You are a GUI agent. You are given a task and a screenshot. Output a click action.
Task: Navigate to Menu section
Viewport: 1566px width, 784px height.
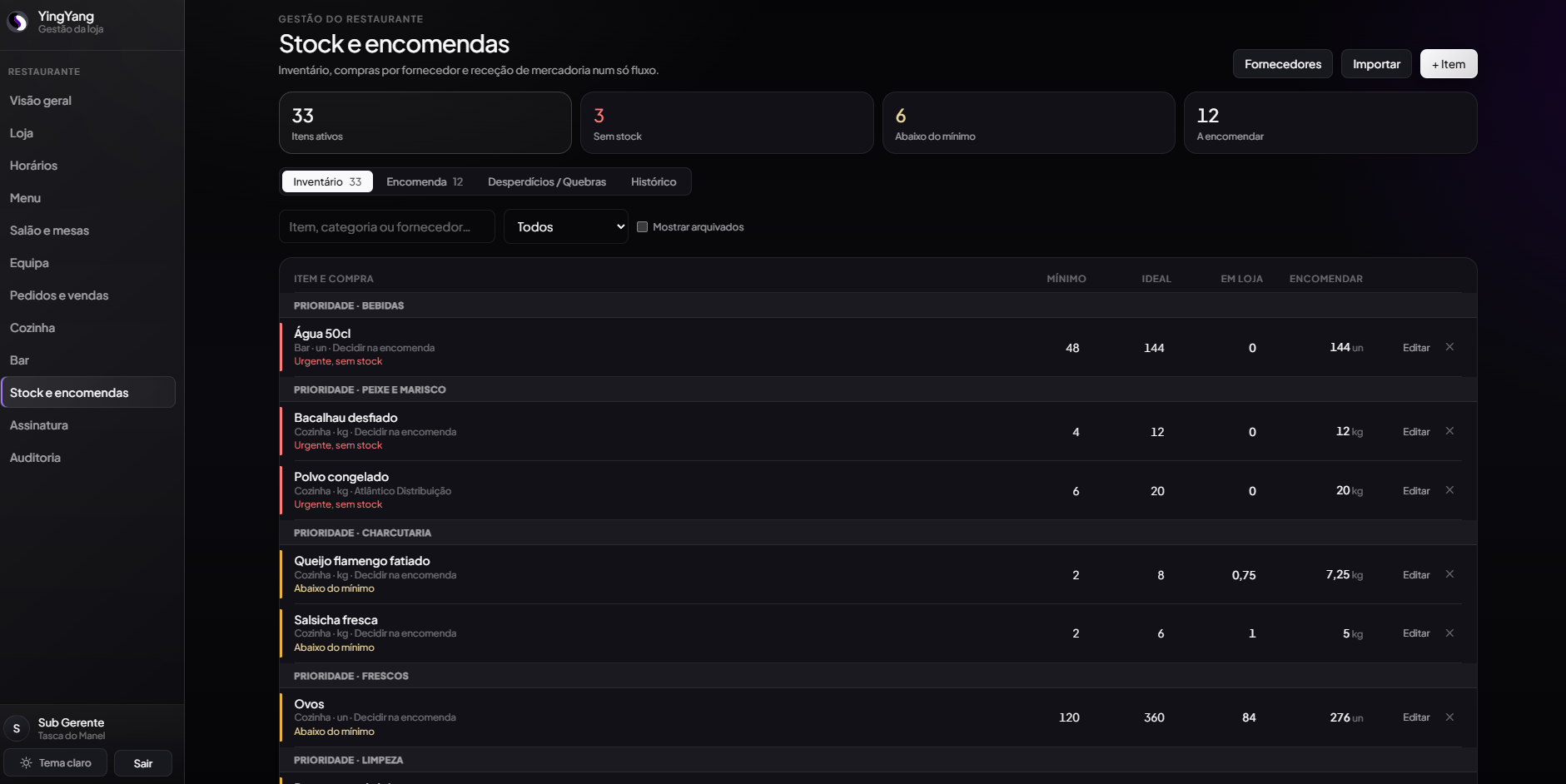coord(88,198)
